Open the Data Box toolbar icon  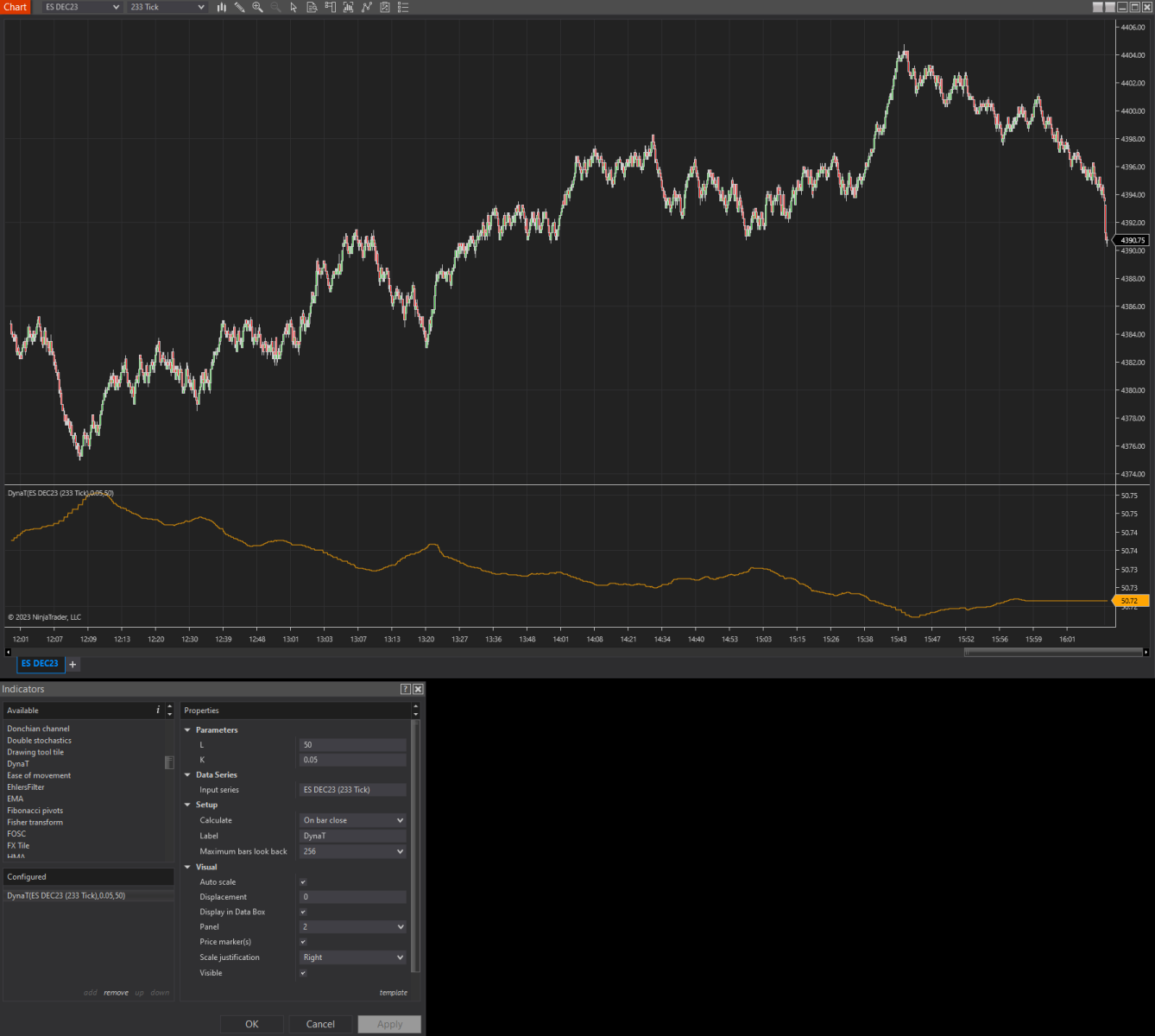(x=312, y=7)
